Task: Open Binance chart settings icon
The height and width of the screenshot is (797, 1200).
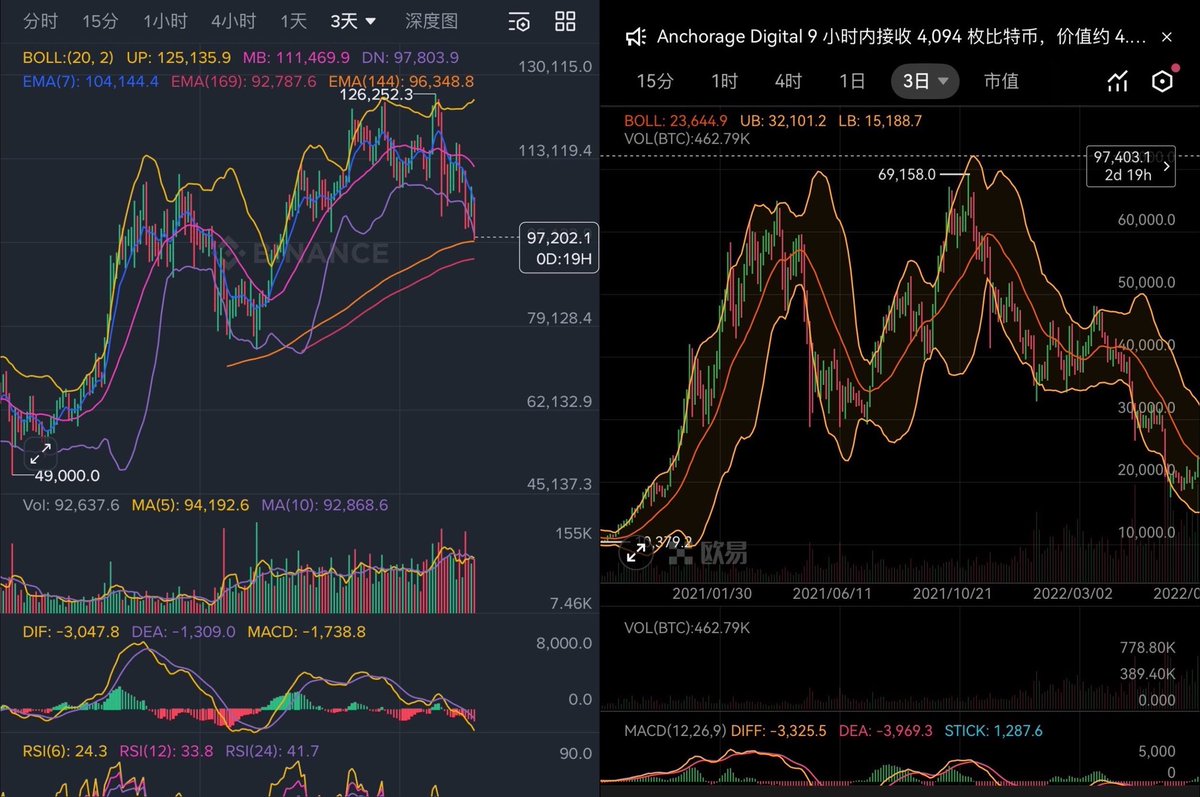Action: (x=519, y=21)
